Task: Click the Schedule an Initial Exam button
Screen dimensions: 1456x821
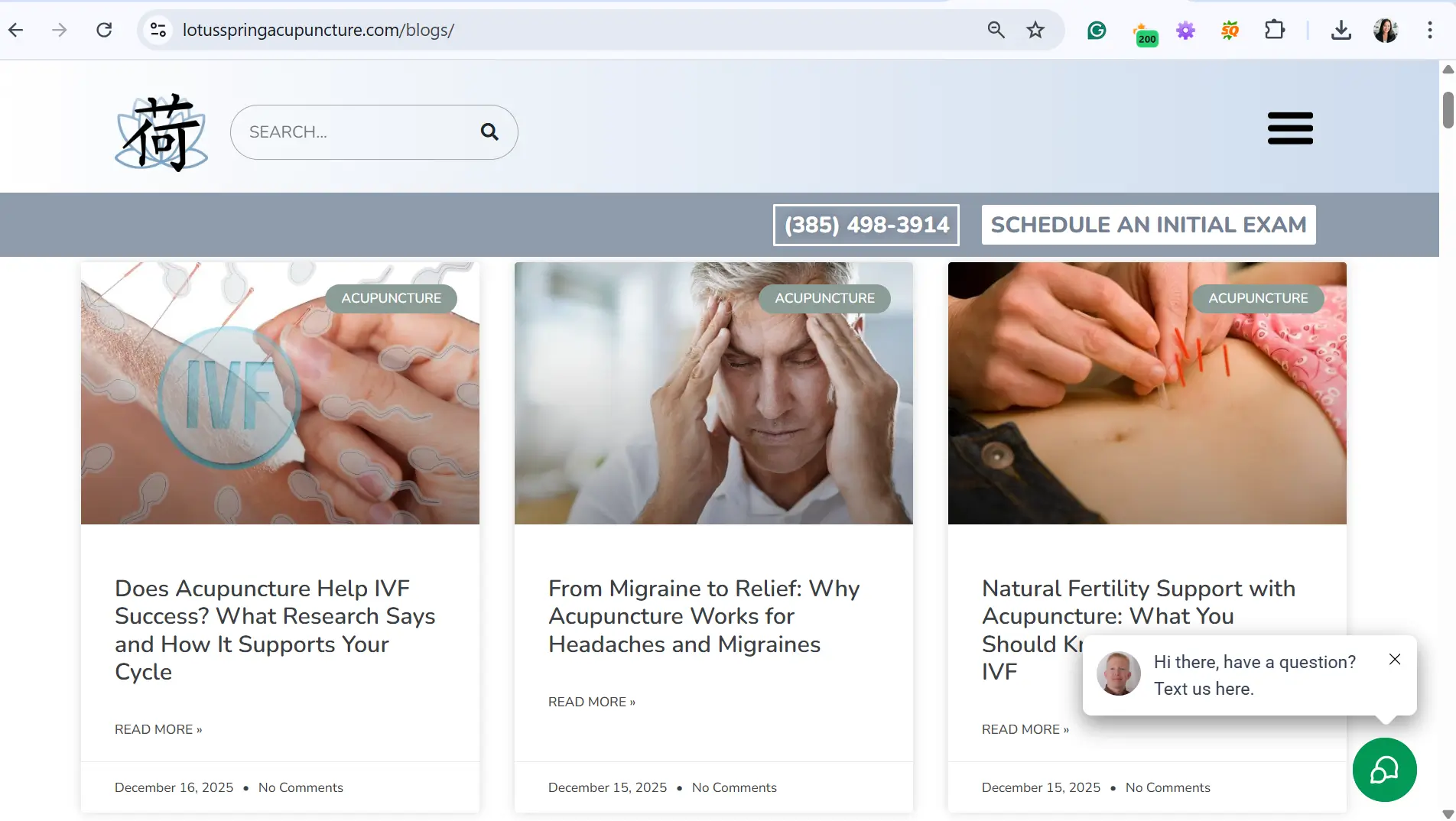Action: [x=1149, y=225]
